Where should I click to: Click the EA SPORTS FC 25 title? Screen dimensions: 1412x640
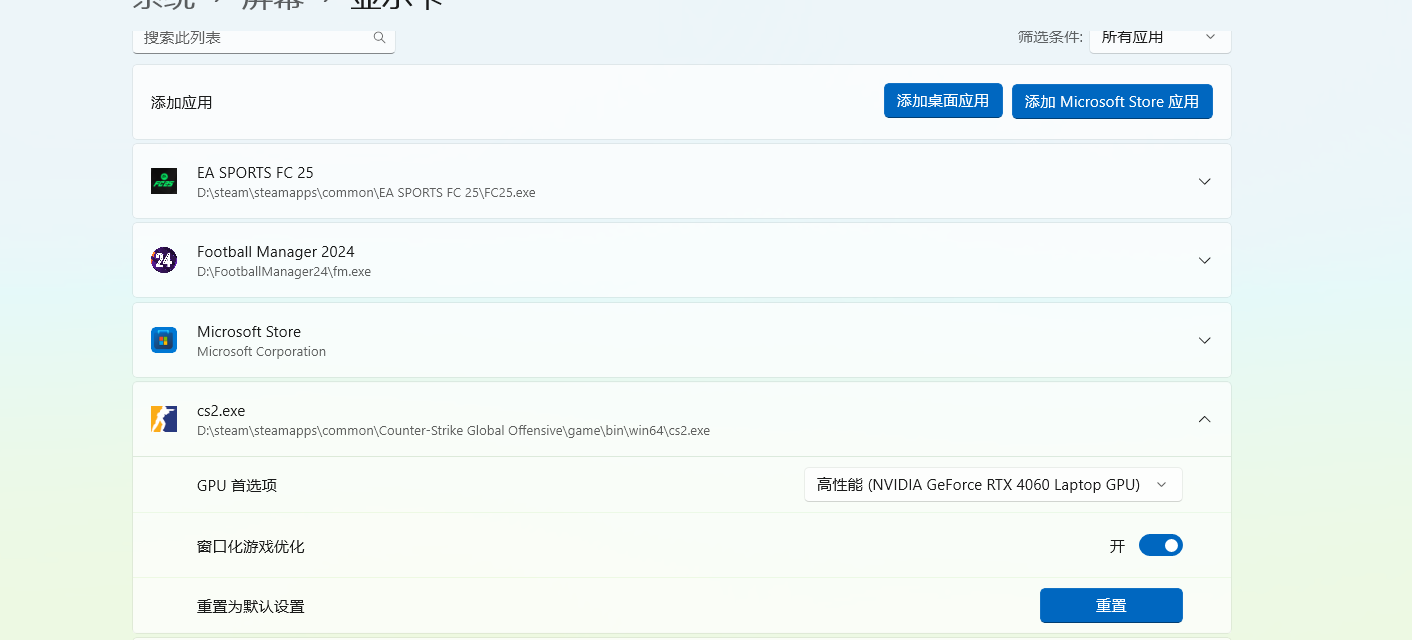[x=255, y=172]
